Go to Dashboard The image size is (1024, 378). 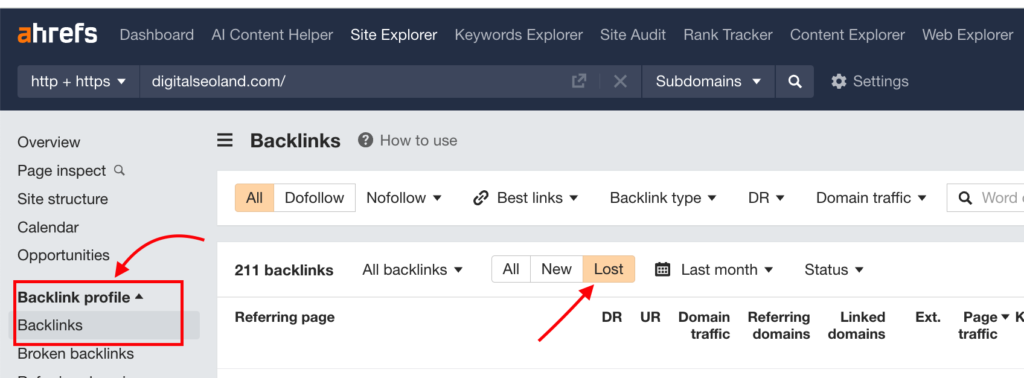point(157,35)
